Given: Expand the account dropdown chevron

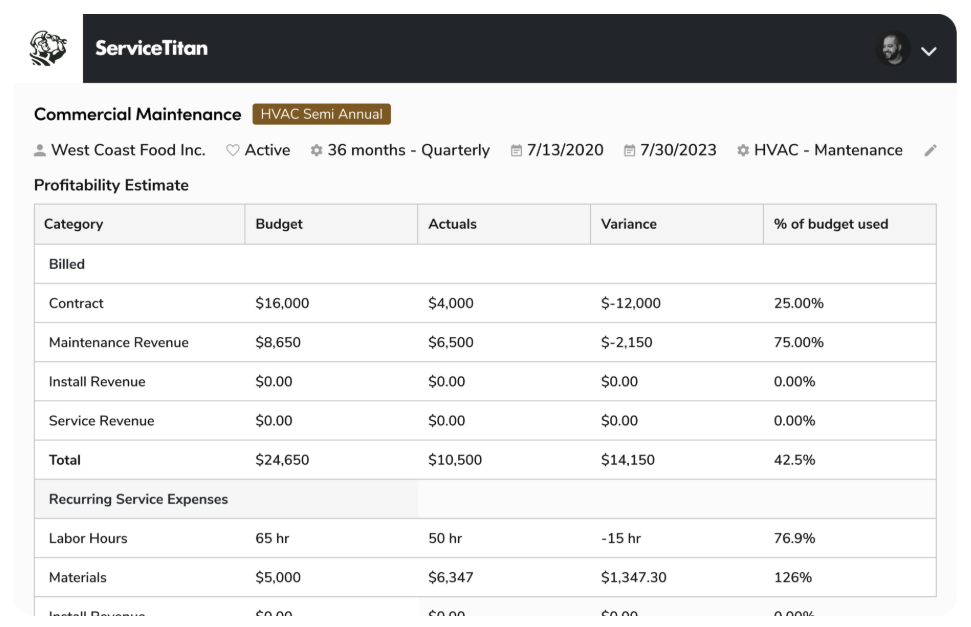Looking at the screenshot, I should [928, 51].
